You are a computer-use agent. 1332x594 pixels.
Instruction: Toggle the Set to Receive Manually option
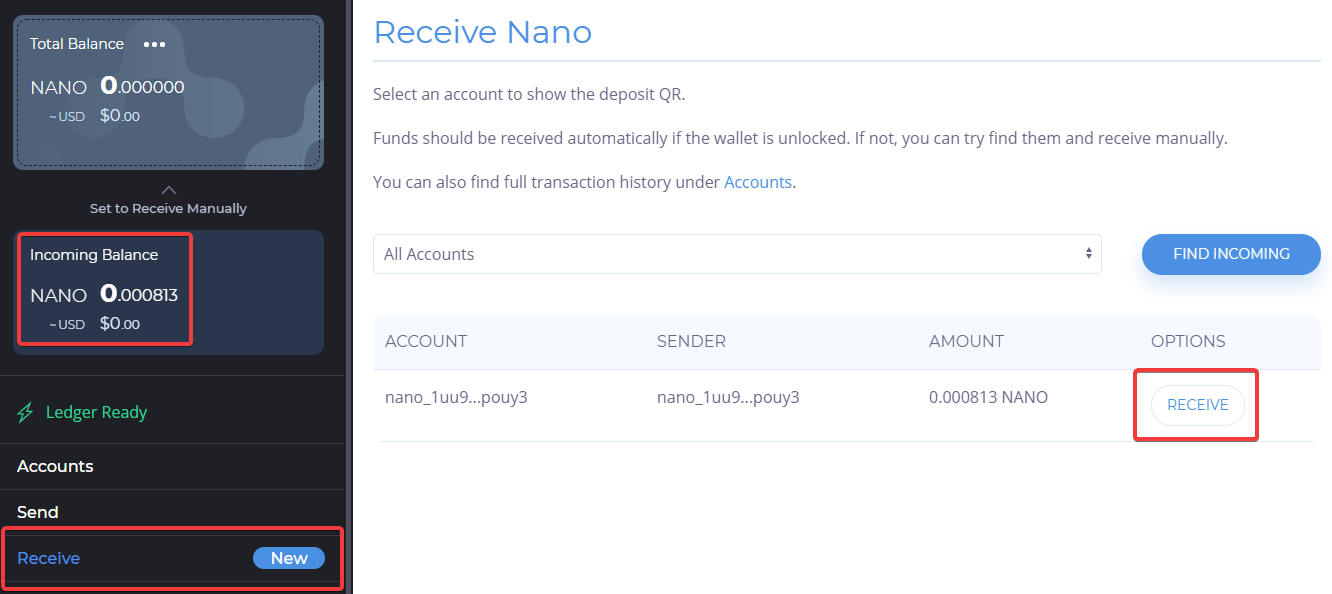click(168, 208)
